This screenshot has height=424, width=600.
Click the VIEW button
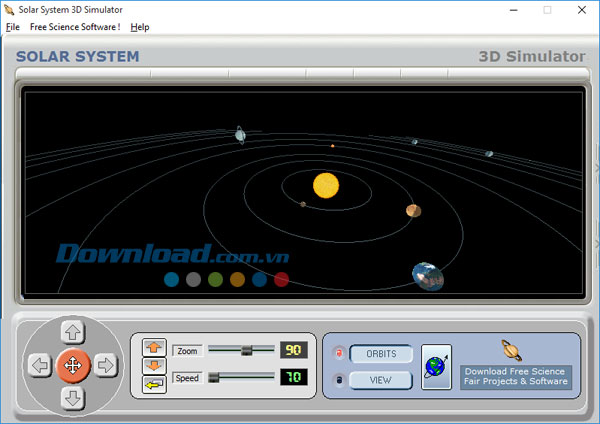pos(381,380)
